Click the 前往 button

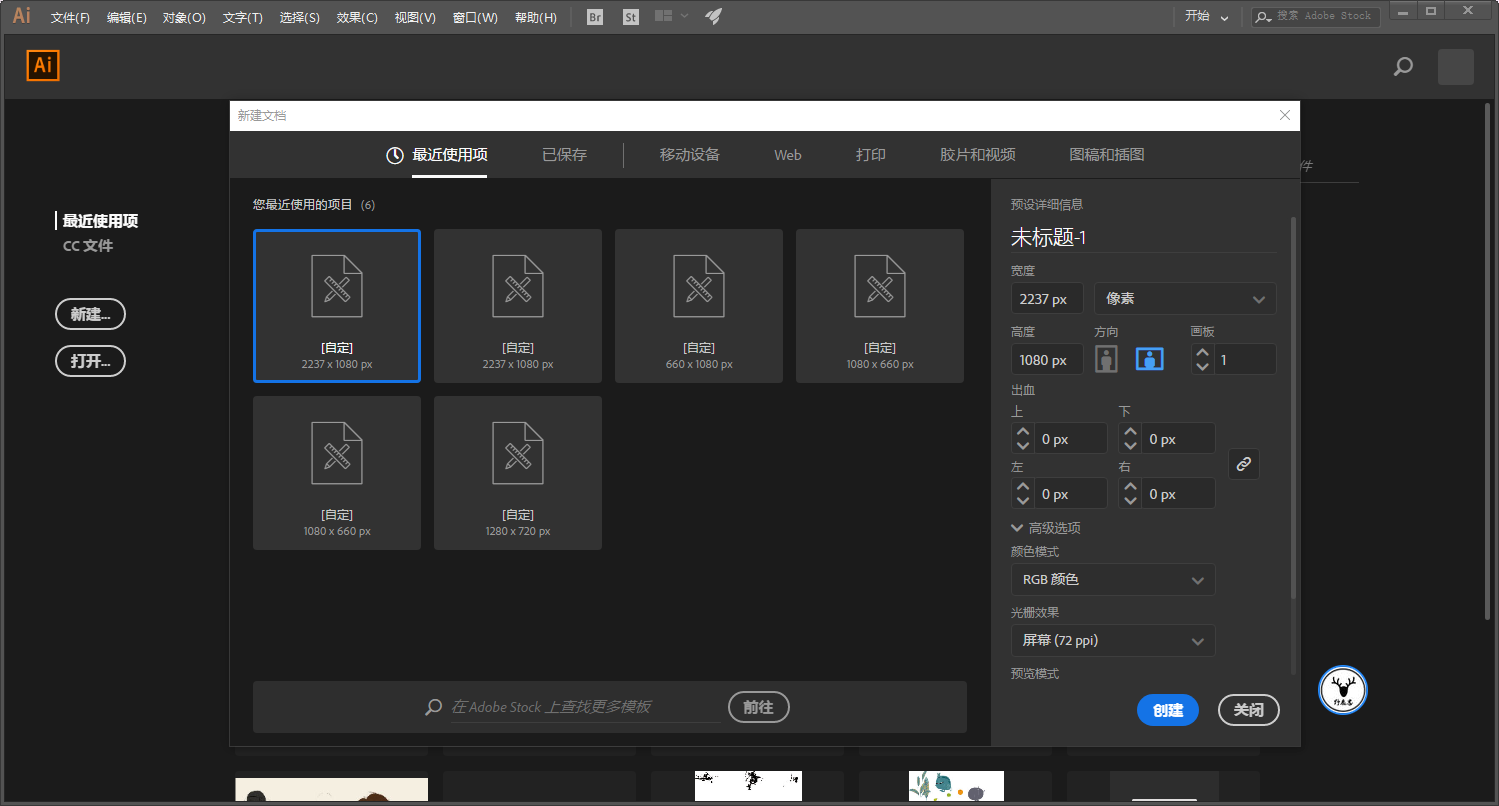pos(759,707)
